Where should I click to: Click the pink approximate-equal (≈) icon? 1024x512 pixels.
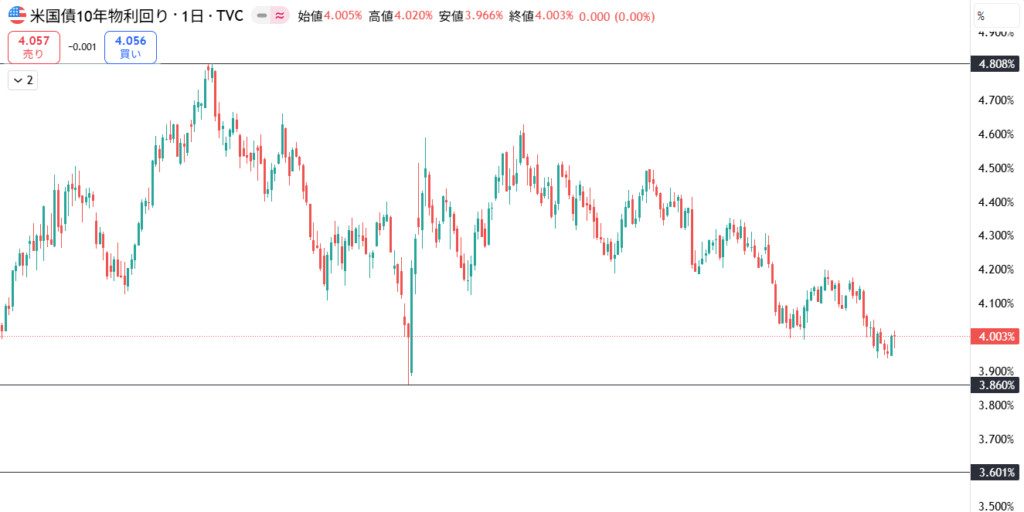coord(279,16)
